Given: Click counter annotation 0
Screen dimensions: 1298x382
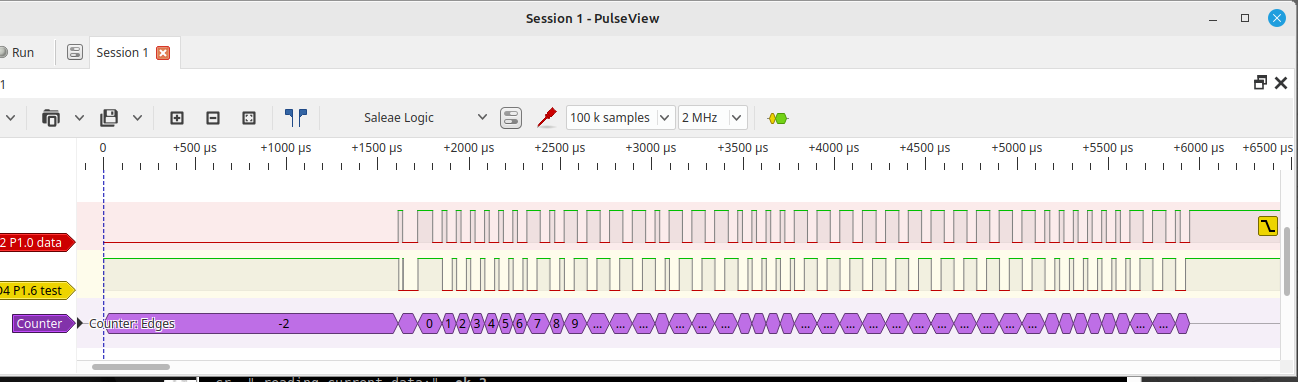Looking at the screenshot, I should click(x=429, y=323).
